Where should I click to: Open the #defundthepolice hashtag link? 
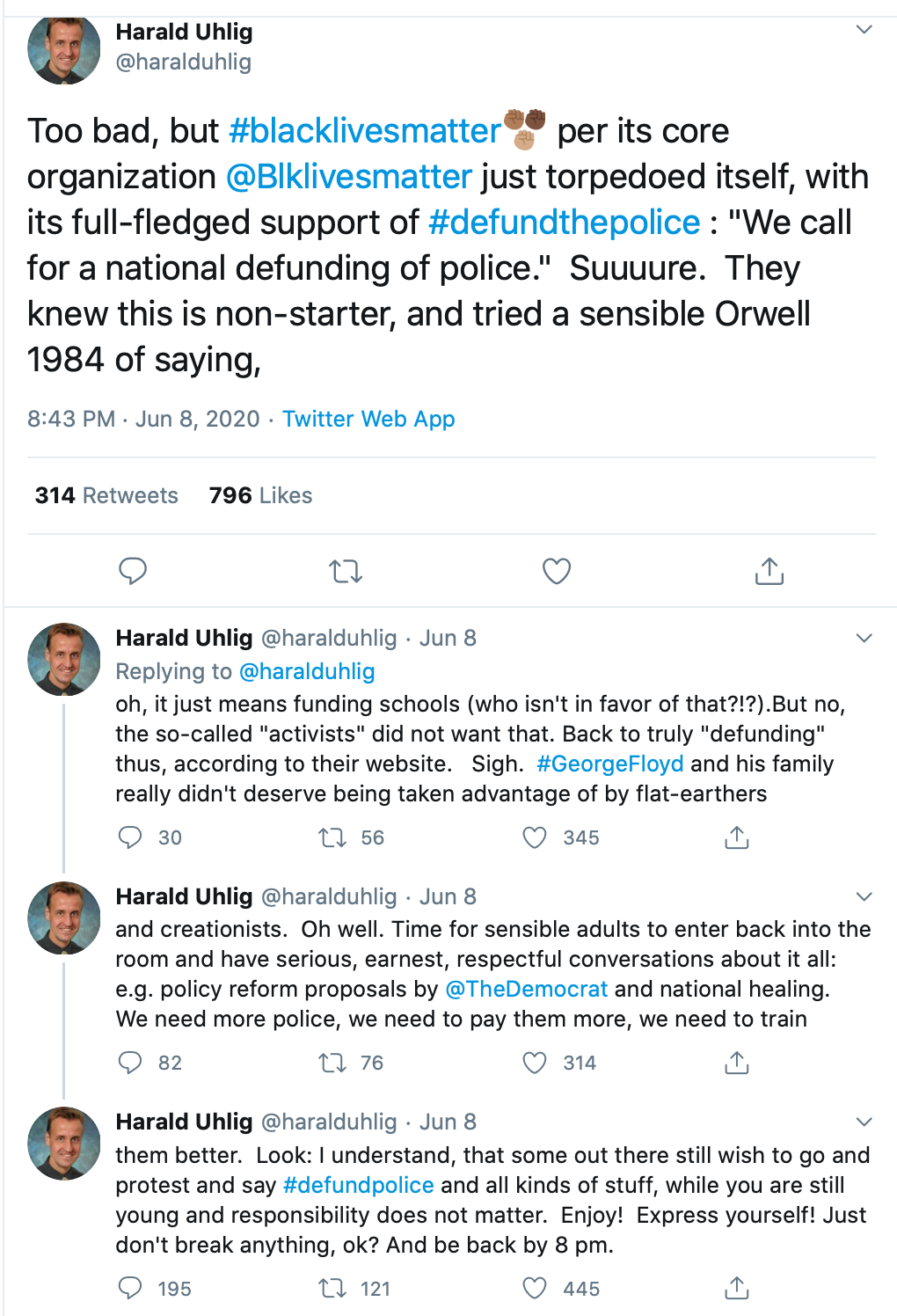tap(564, 222)
